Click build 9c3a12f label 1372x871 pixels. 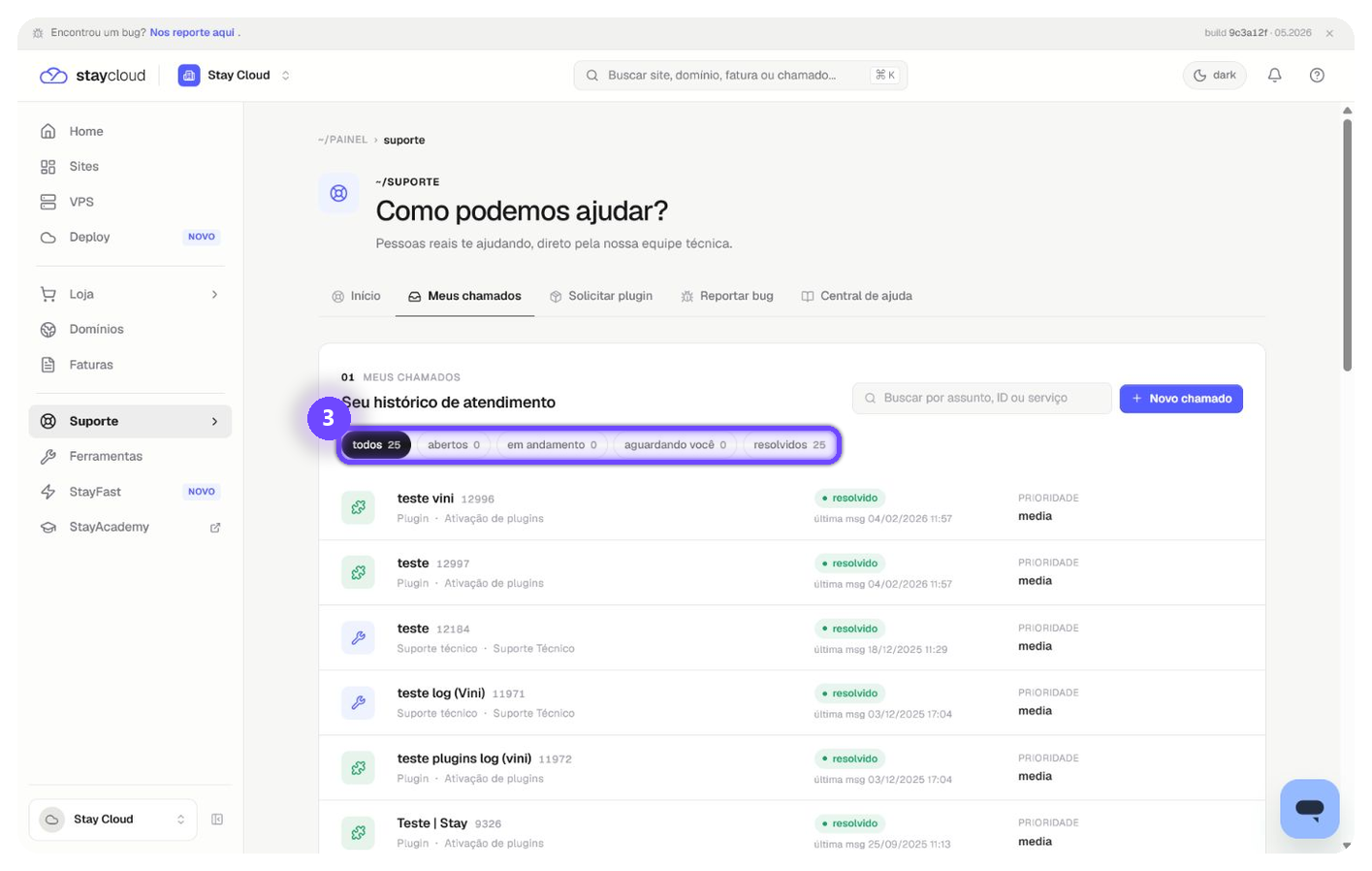click(x=1258, y=33)
